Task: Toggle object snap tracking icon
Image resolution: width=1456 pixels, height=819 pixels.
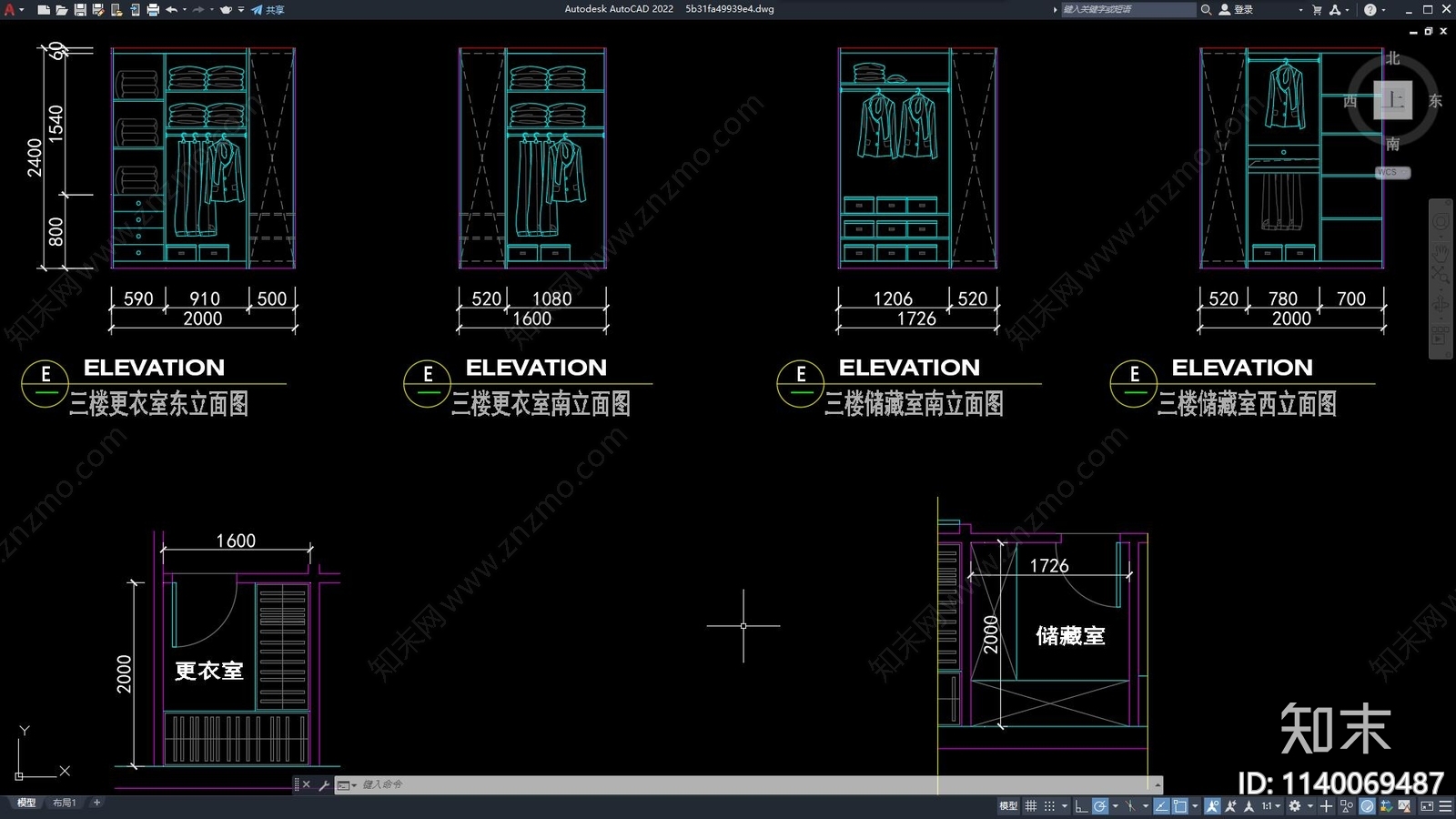Action: (1162, 806)
